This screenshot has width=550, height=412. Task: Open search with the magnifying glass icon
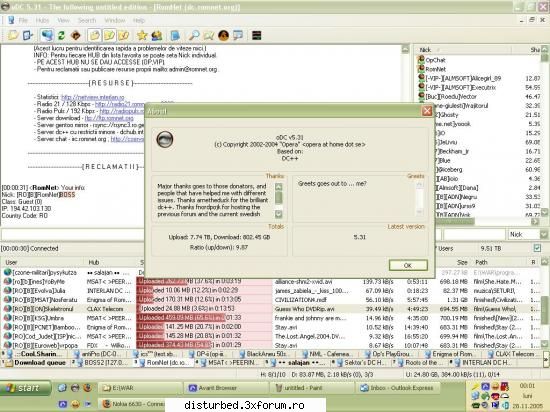[x=194, y=35]
